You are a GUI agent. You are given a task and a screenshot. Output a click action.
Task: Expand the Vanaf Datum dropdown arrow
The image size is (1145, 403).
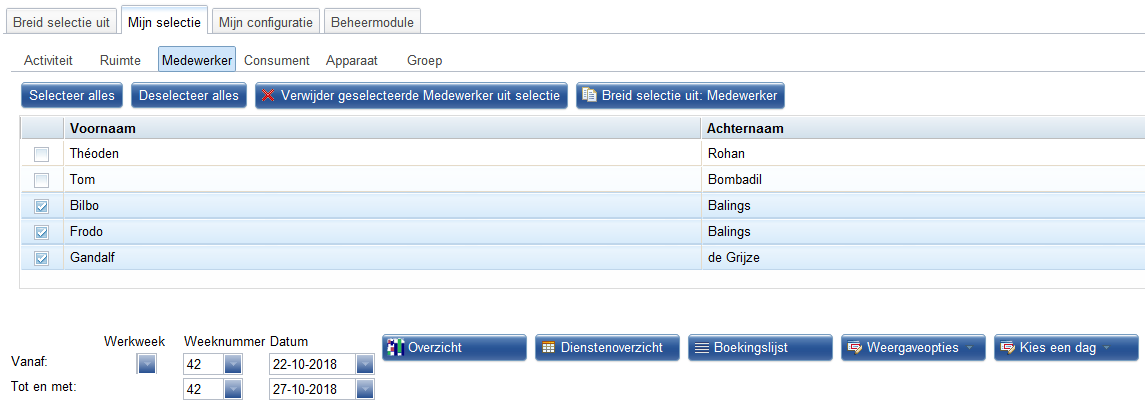(x=364, y=364)
